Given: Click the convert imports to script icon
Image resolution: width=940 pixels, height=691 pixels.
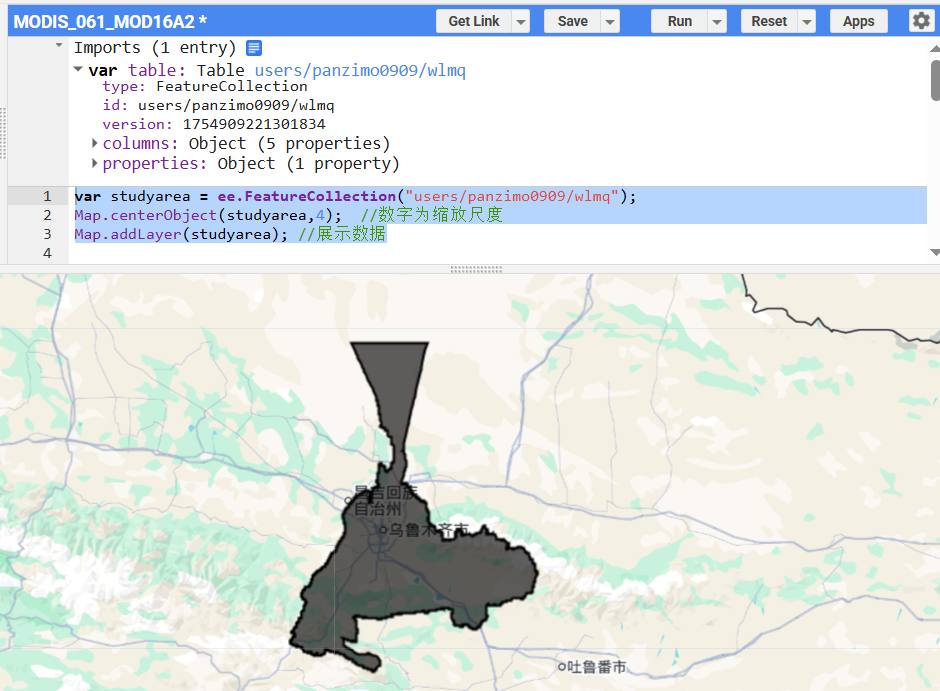Looking at the screenshot, I should pos(253,47).
